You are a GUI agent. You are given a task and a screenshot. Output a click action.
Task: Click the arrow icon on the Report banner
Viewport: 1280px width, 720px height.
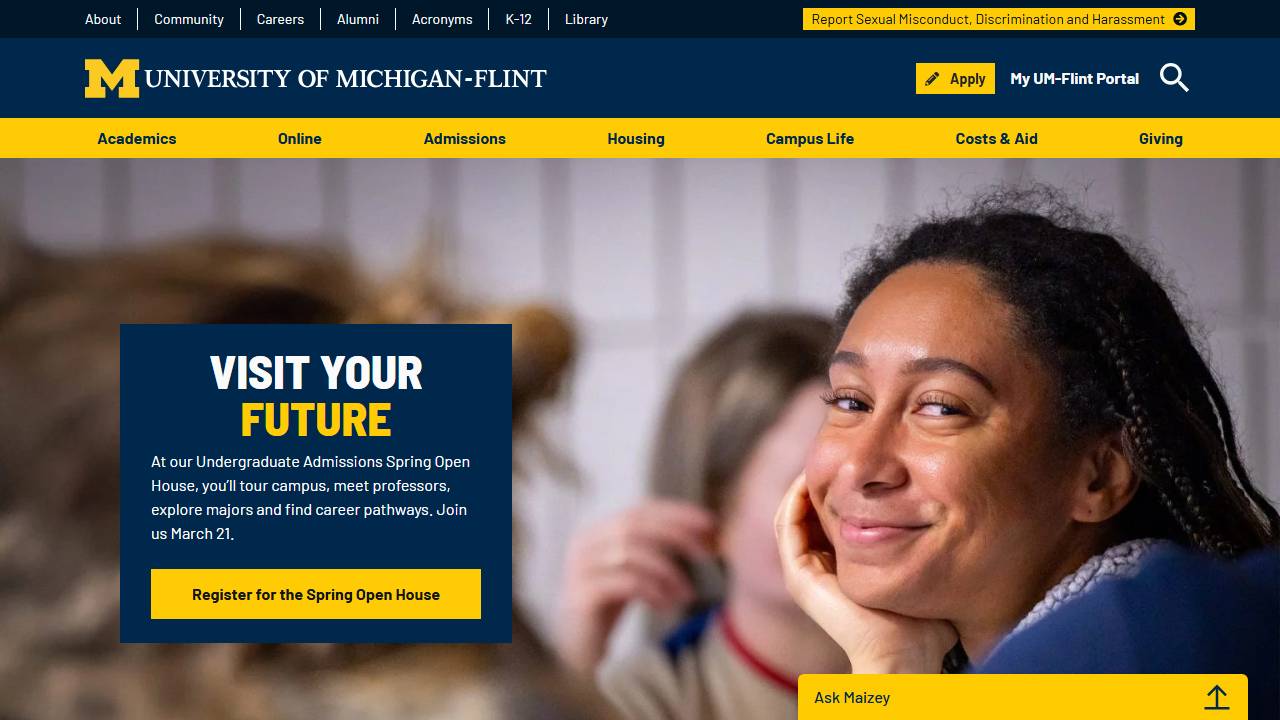pyautogui.click(x=1180, y=19)
